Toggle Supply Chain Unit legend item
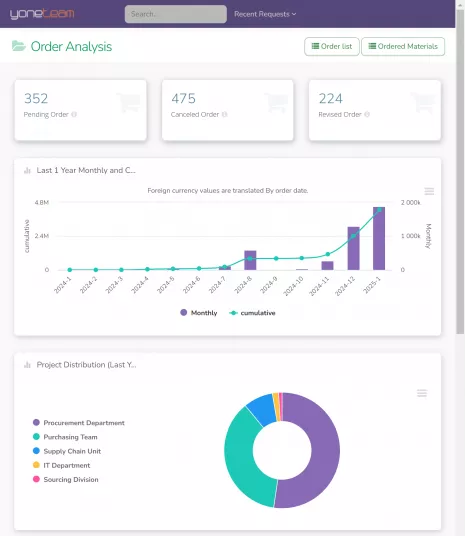Viewport: 465px width, 536px height. pyautogui.click(x=67, y=451)
